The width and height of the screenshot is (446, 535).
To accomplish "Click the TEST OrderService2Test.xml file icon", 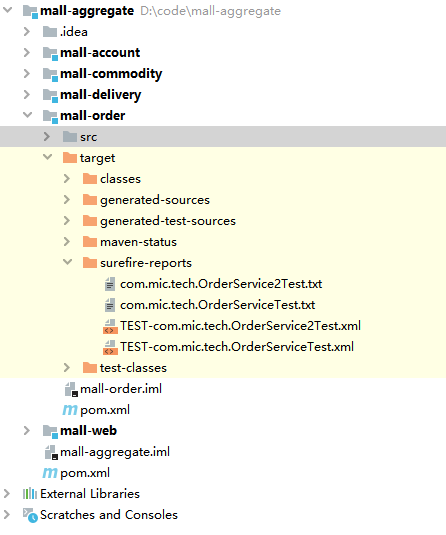I will [110, 326].
